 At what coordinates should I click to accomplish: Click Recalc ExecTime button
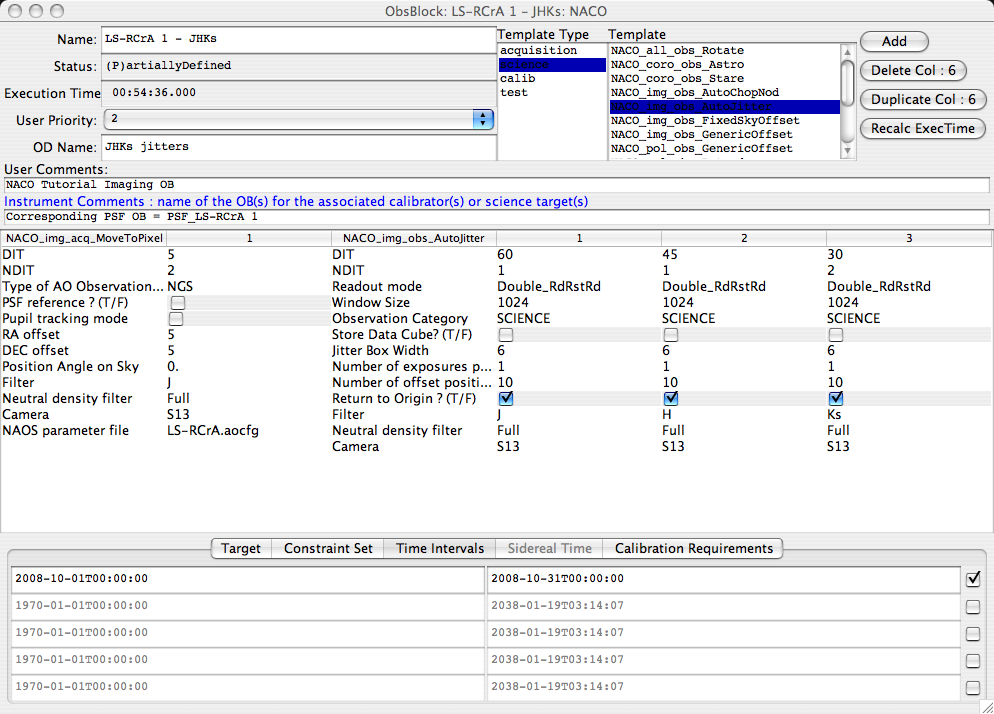point(922,129)
